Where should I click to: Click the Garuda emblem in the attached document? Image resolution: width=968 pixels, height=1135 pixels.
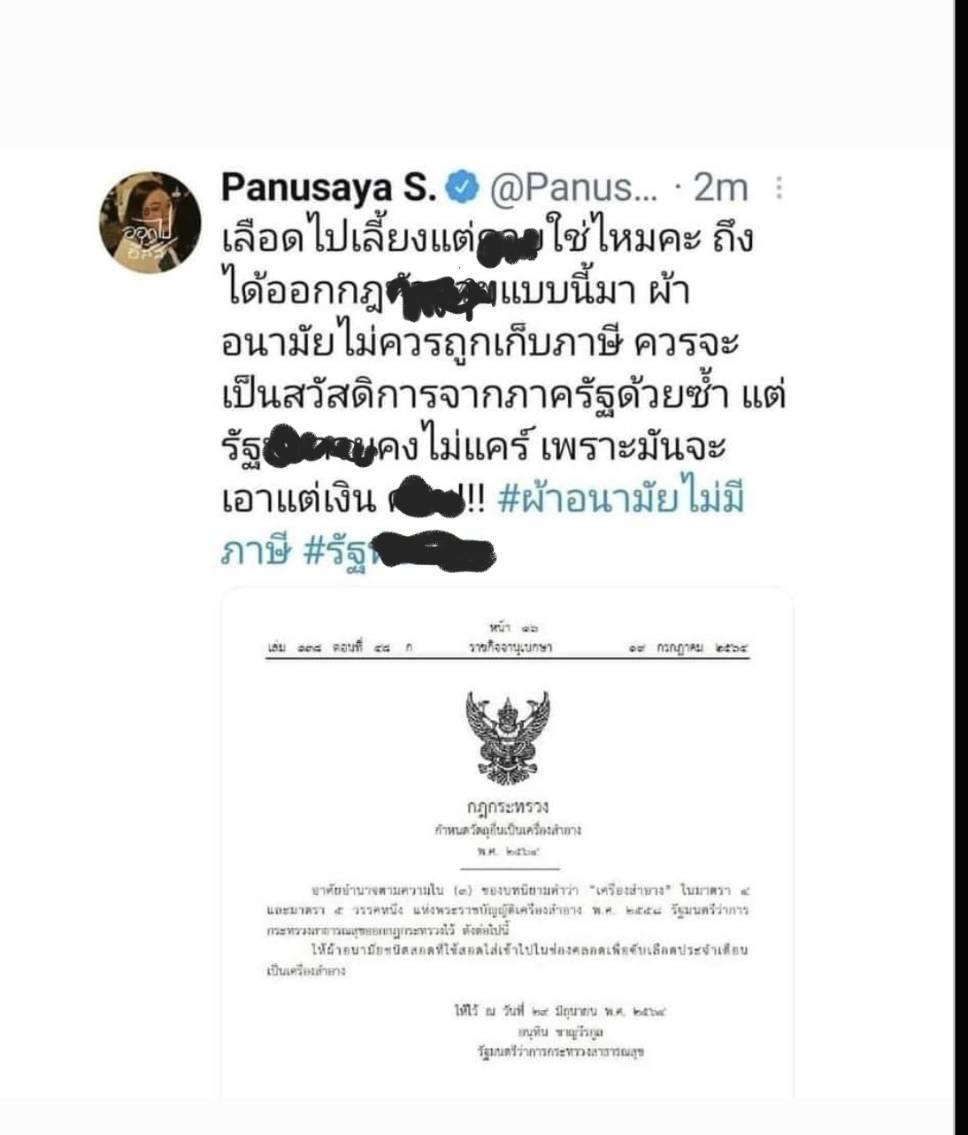[508, 737]
